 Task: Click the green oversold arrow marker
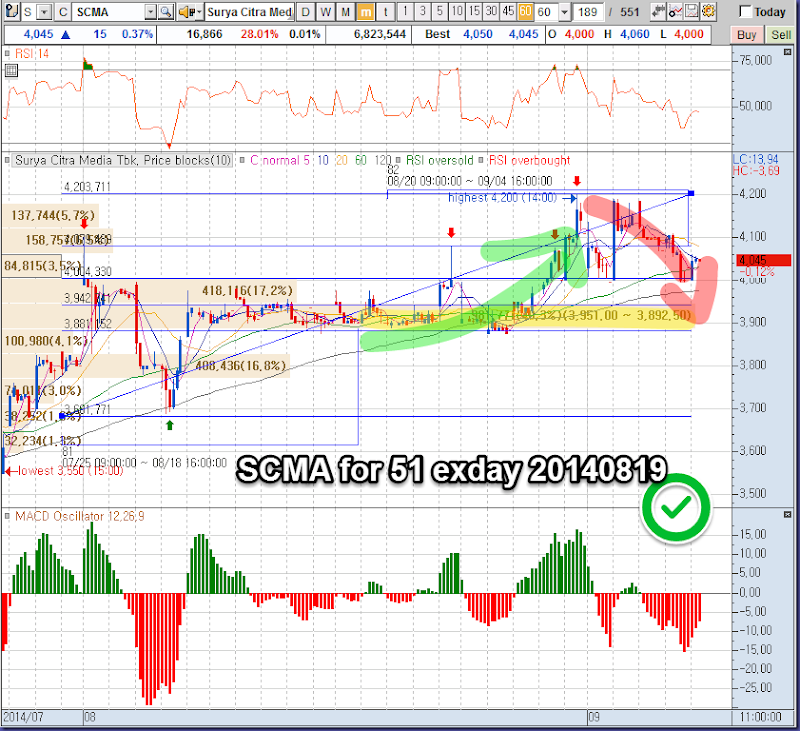pos(170,425)
